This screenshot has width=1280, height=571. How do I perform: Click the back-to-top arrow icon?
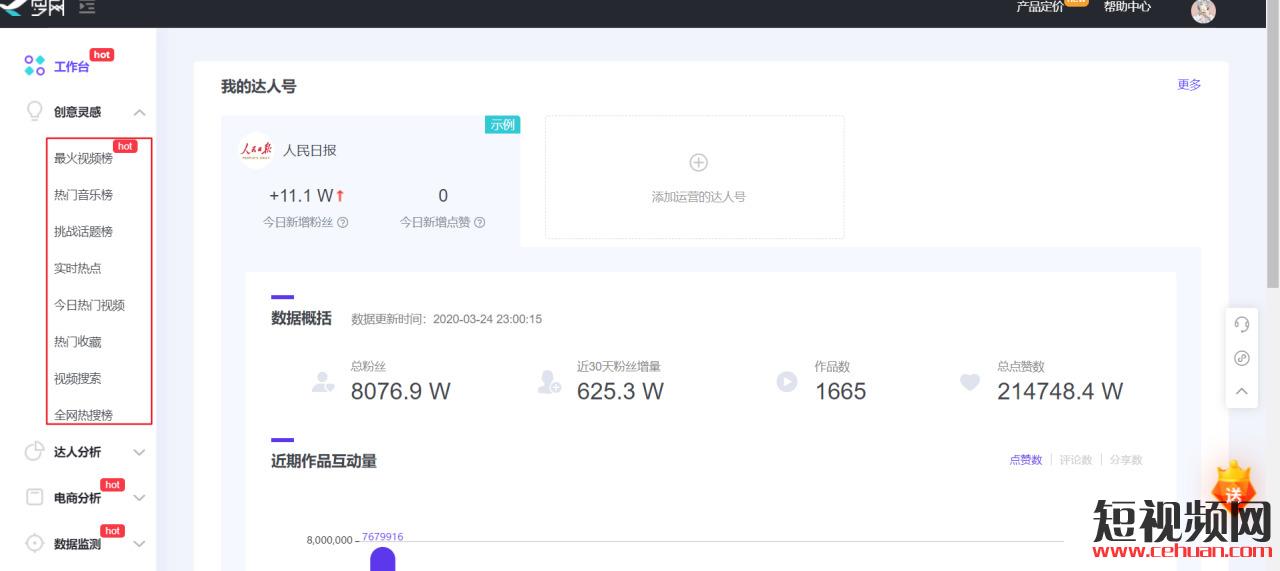[x=1242, y=392]
